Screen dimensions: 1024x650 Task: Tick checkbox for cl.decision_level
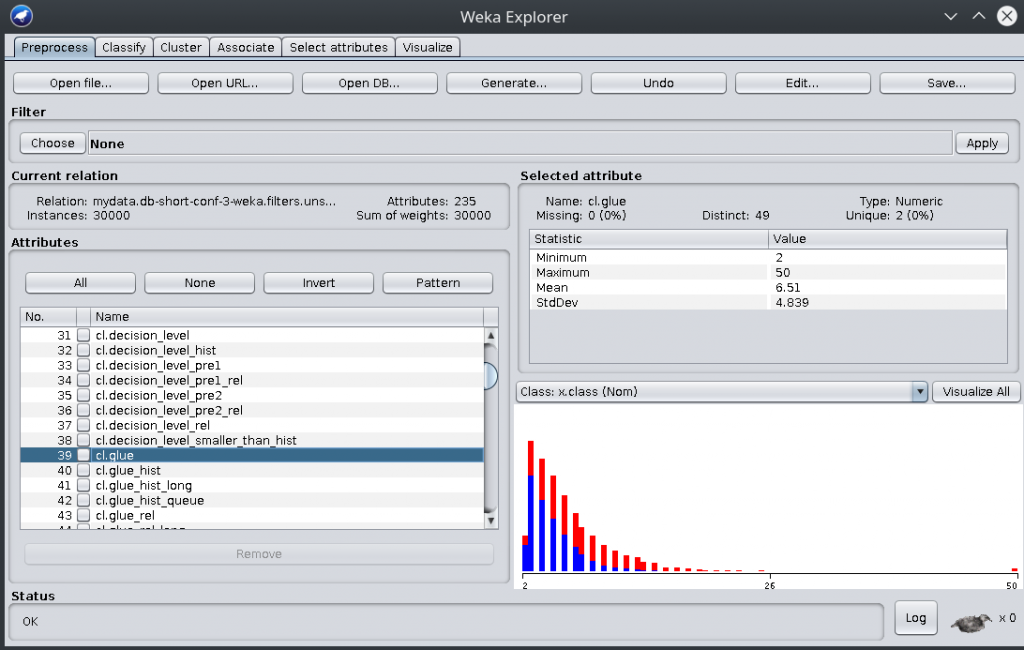point(84,335)
